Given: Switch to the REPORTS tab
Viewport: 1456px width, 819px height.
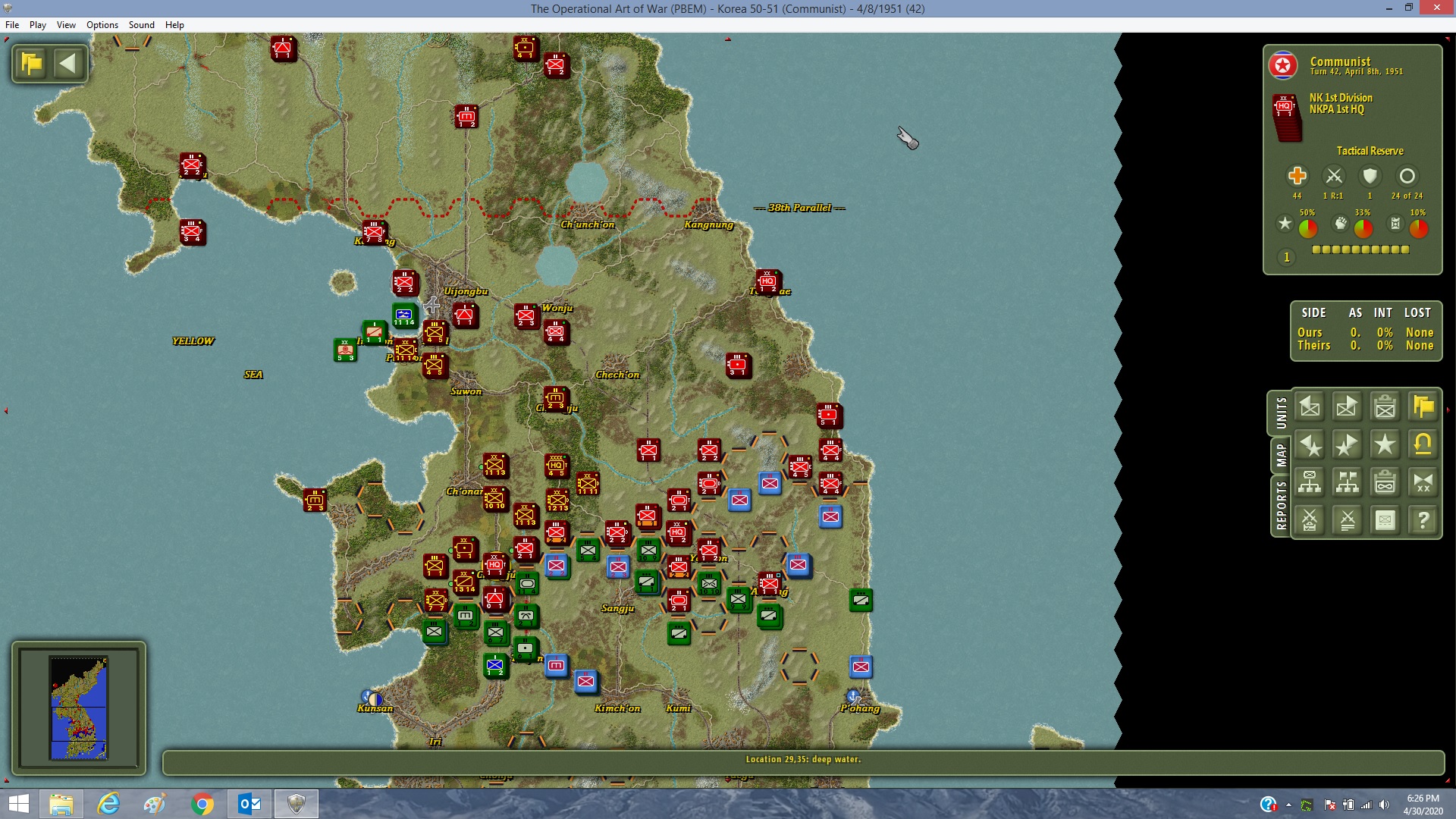Looking at the screenshot, I should [x=1281, y=506].
